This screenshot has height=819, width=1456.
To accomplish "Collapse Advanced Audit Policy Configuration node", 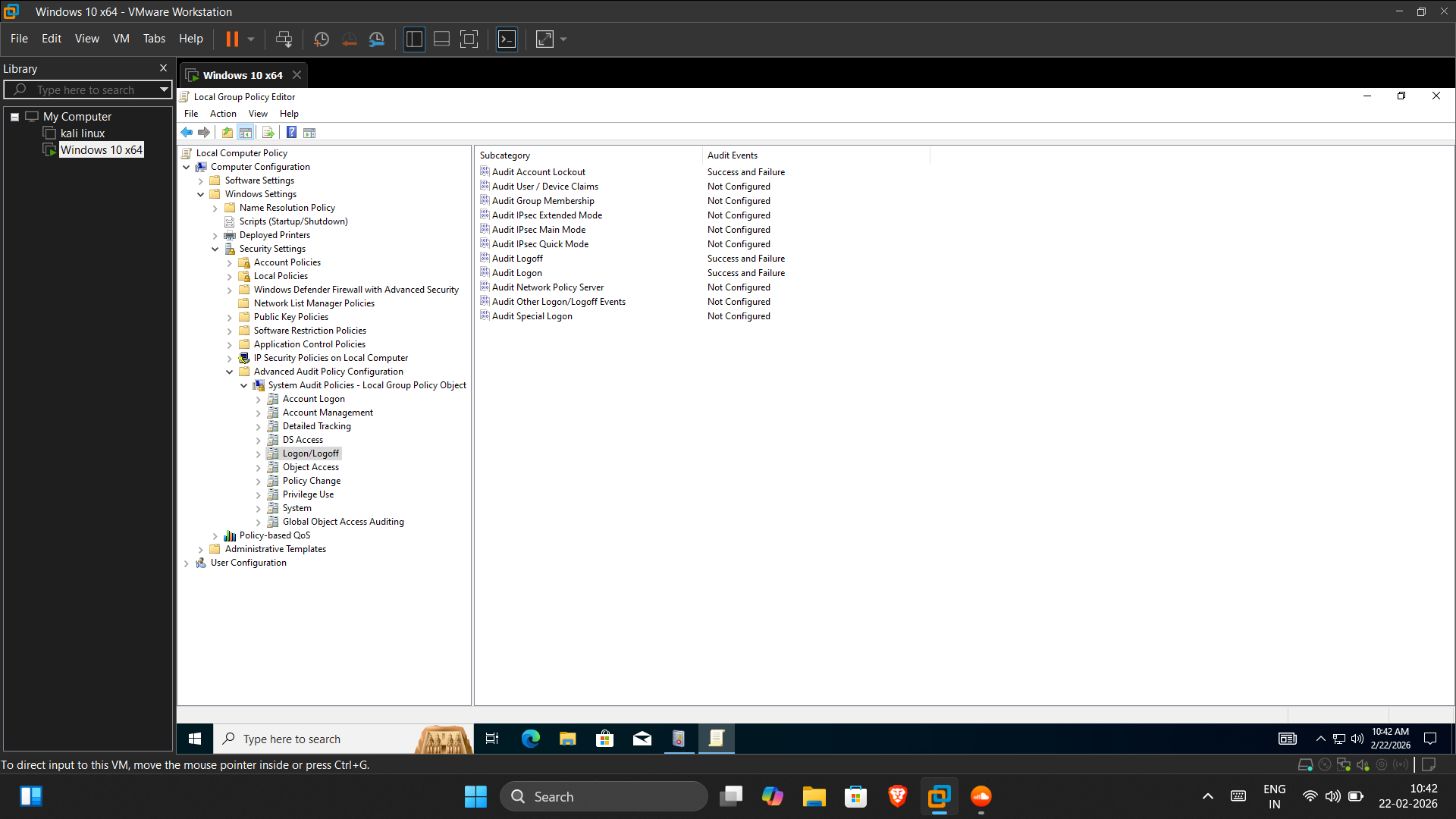I will click(230, 372).
